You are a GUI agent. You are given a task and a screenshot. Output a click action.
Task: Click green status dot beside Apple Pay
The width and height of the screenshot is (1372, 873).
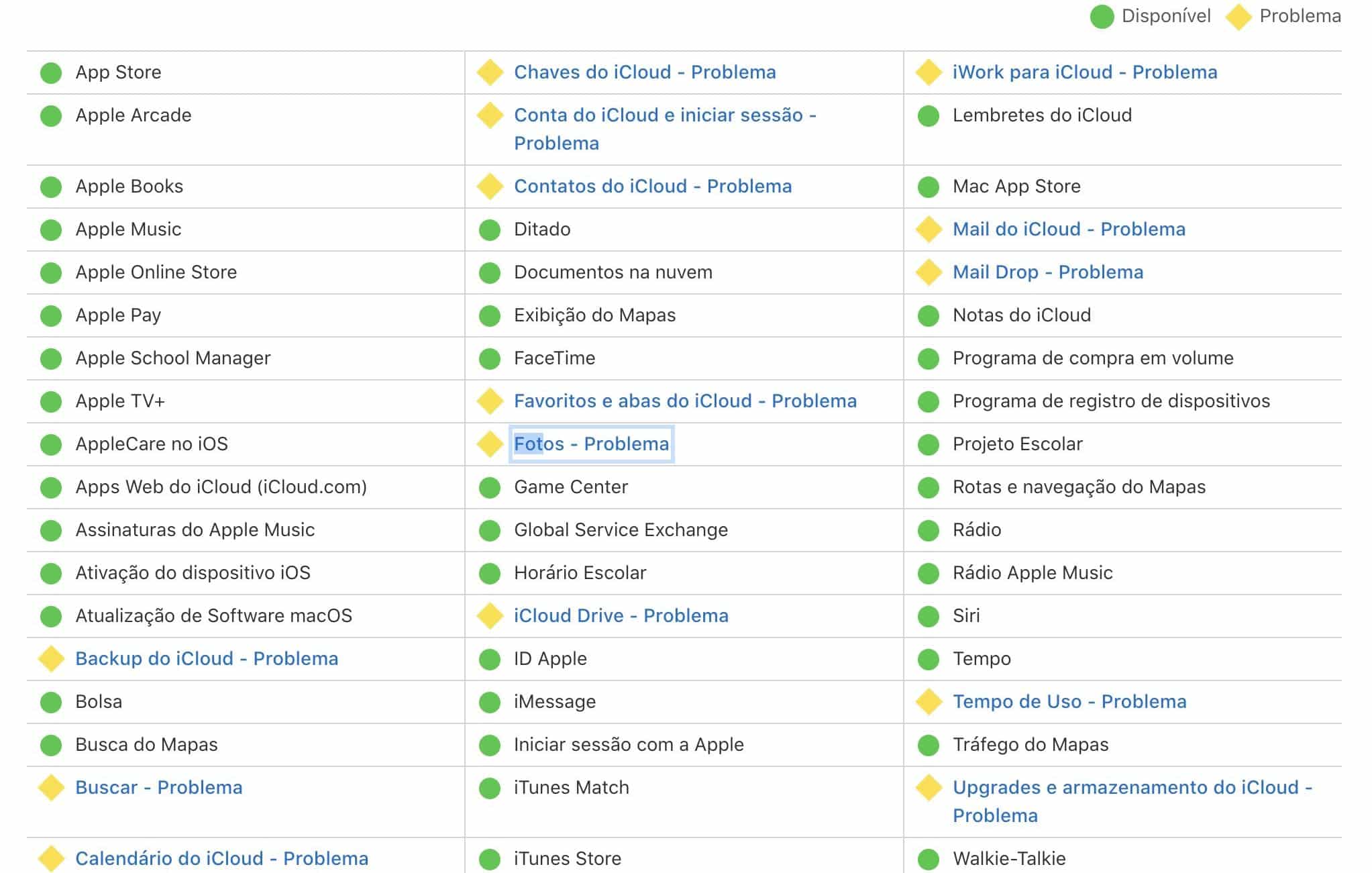tap(51, 315)
